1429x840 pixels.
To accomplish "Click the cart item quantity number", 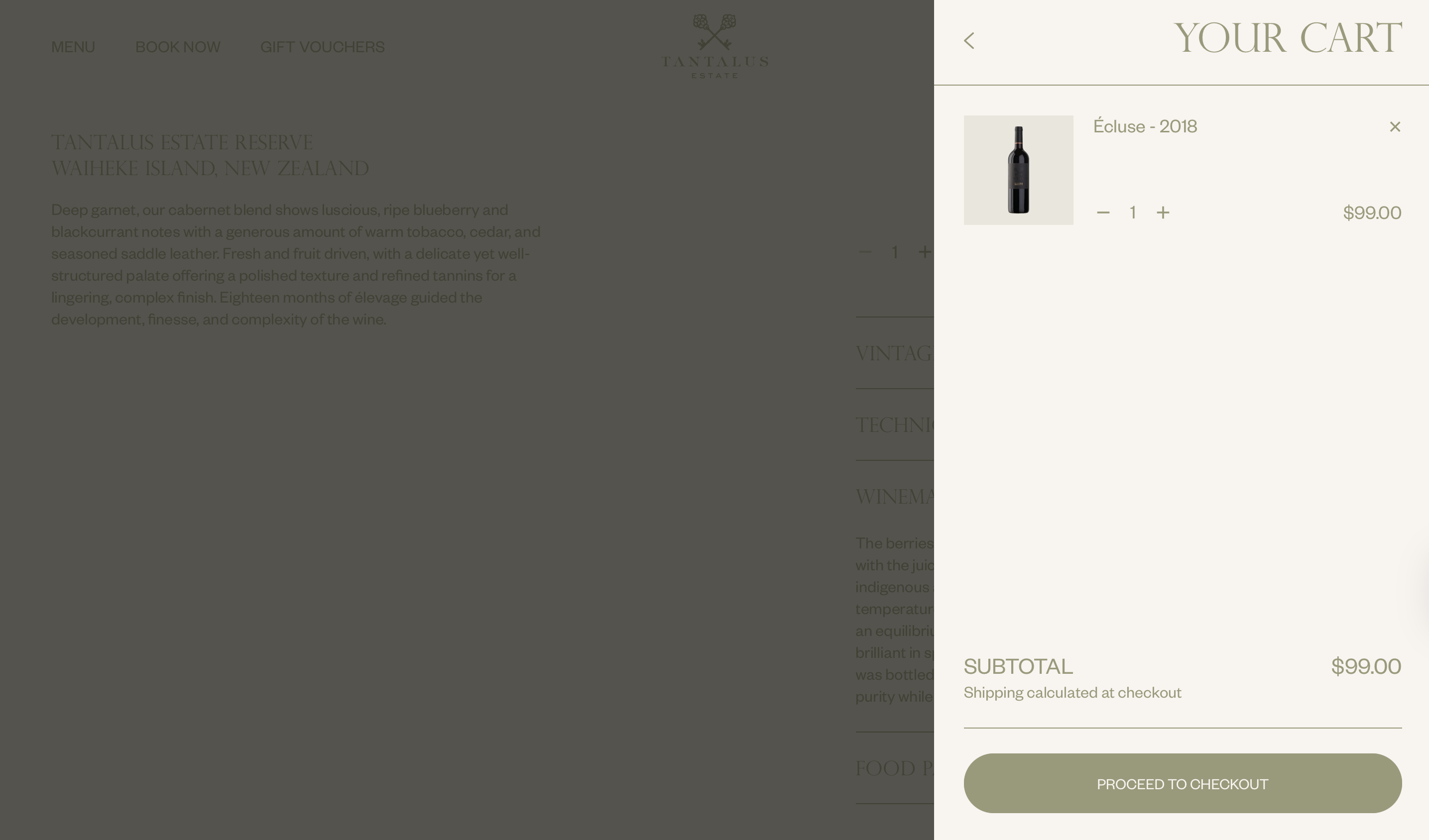I will coord(1132,212).
